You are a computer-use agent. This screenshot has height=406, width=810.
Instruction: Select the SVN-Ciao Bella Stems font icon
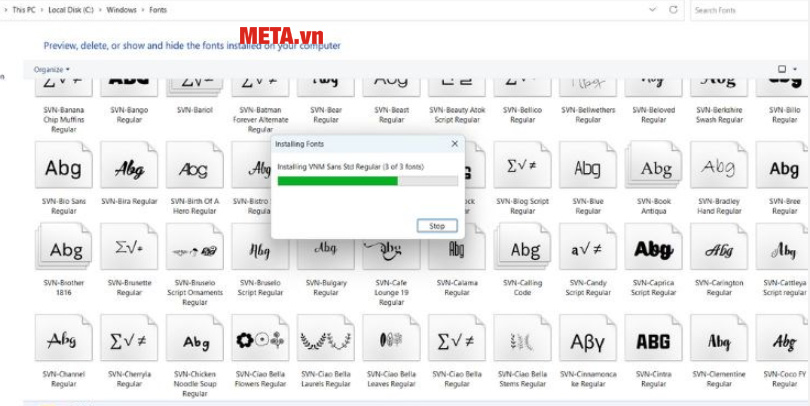522,338
